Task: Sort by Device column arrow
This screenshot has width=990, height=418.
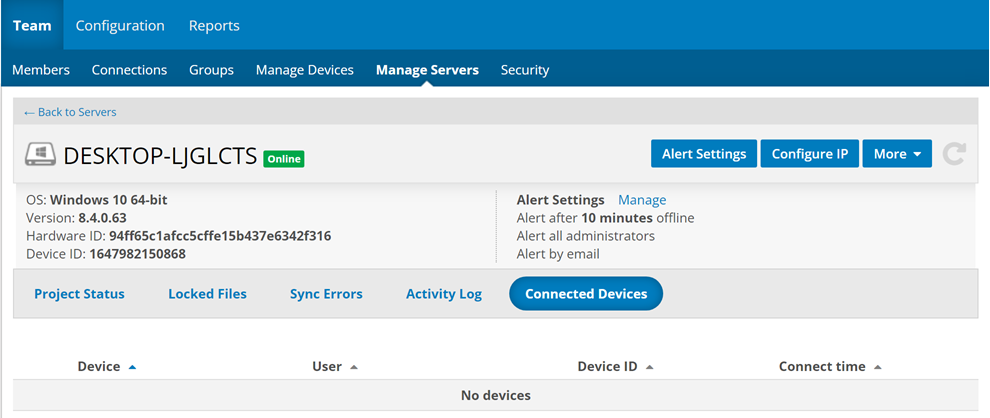Action: pos(132,367)
